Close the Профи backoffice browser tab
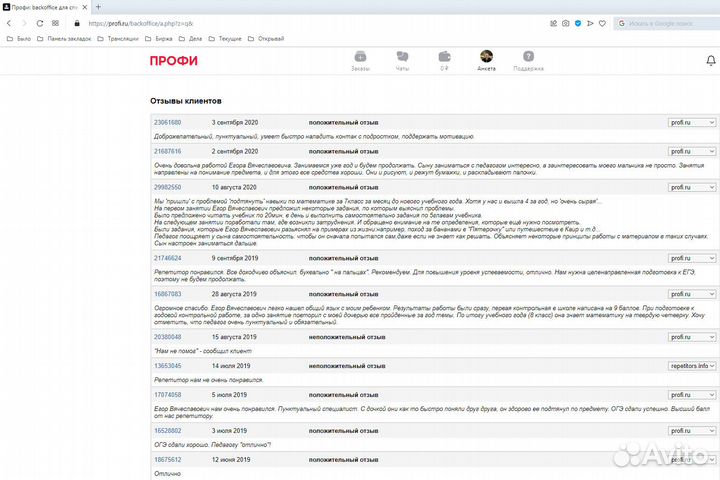Viewport: 720px width, 480px height. click(84, 7)
